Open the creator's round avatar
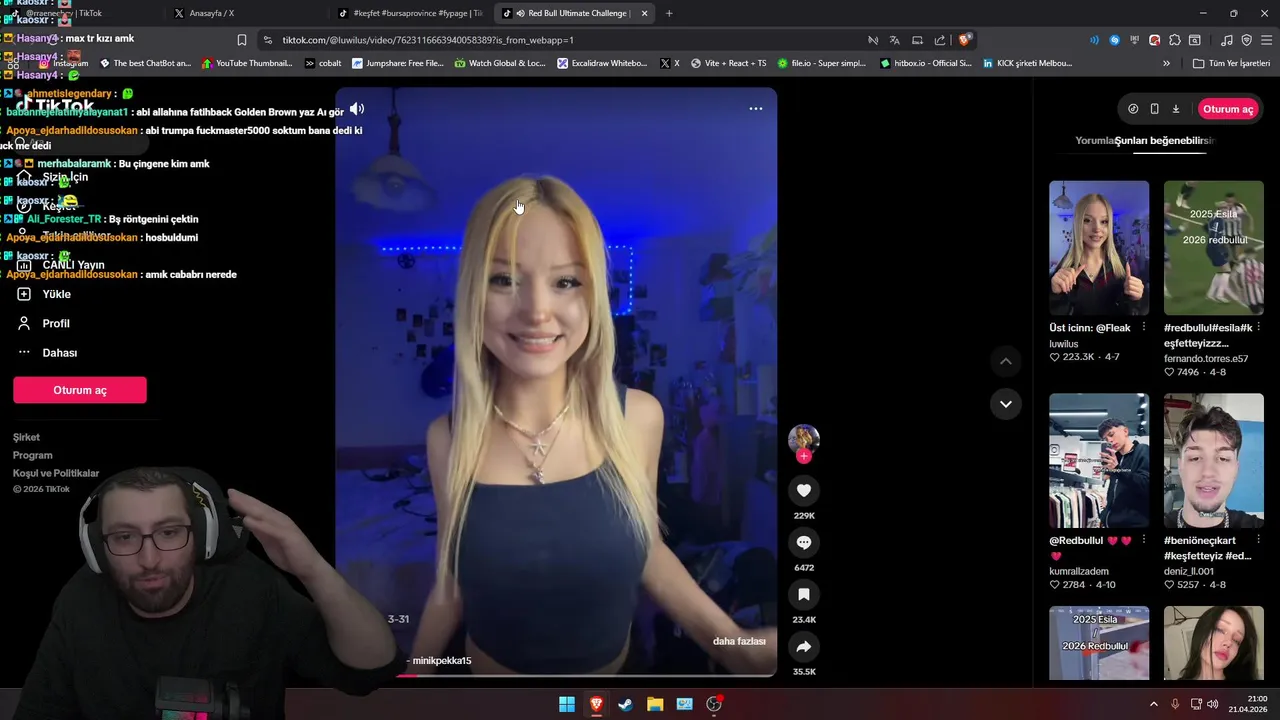 click(804, 439)
